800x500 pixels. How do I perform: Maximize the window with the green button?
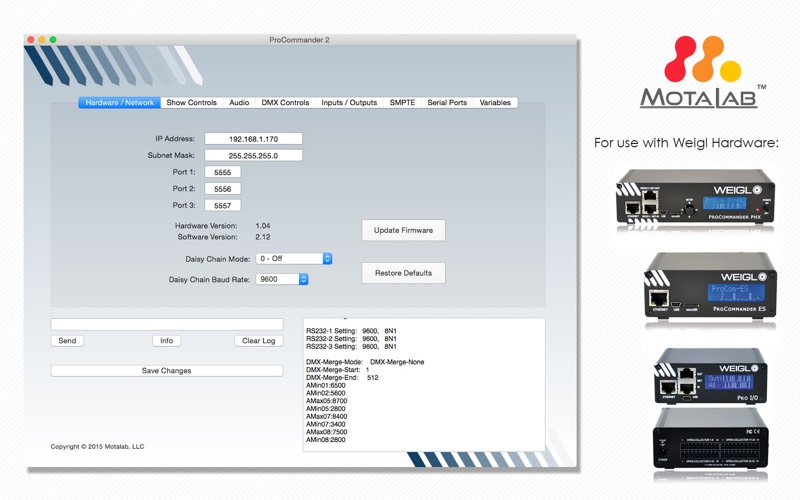[x=53, y=40]
